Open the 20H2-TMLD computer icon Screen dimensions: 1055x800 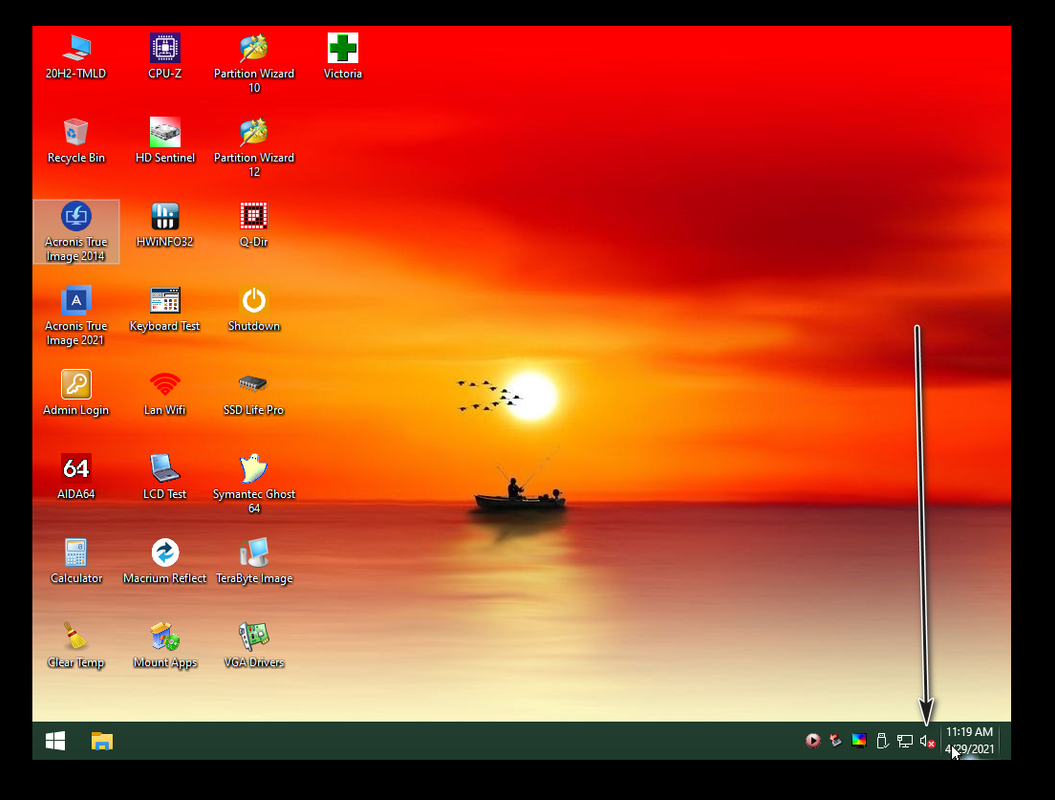pyautogui.click(x=76, y=57)
